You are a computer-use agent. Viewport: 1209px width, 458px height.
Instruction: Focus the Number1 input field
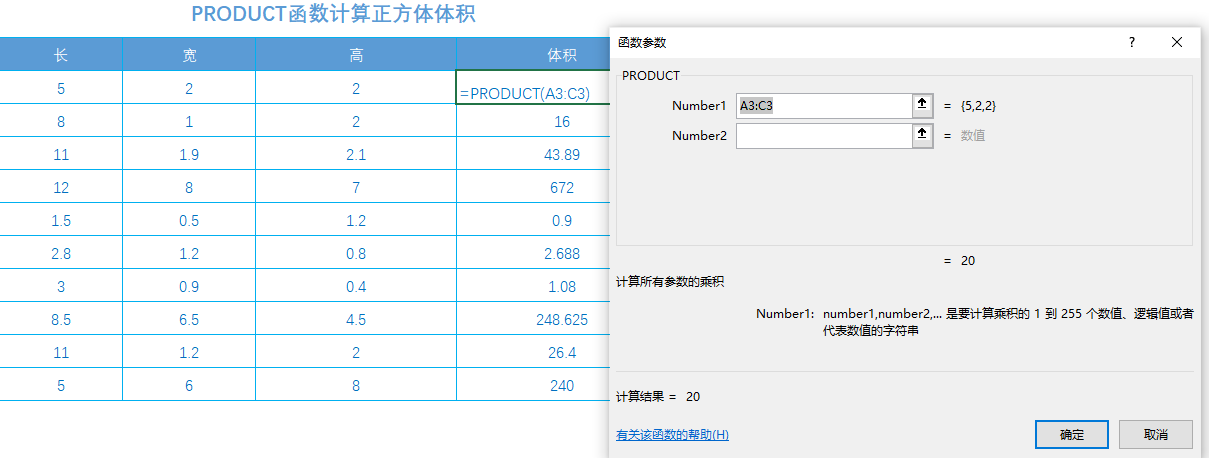[824, 105]
